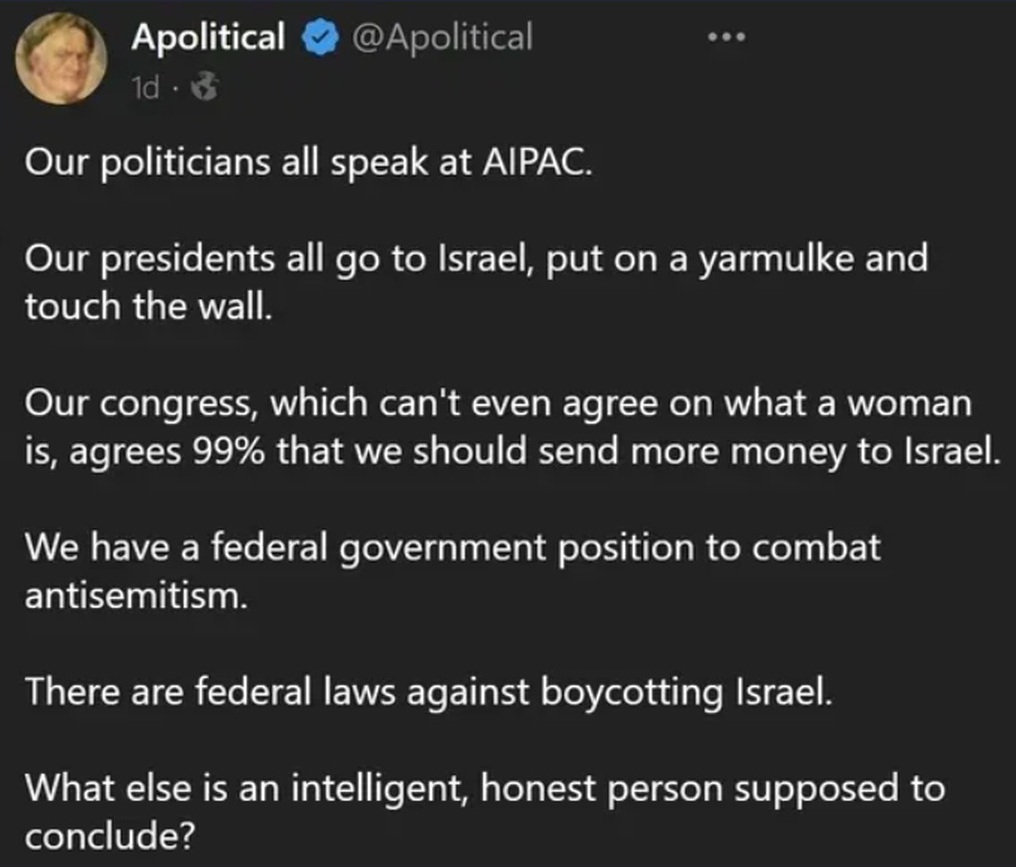Click the word 'boycotting' in the post
The width and height of the screenshot is (1016, 867).
click(632, 693)
